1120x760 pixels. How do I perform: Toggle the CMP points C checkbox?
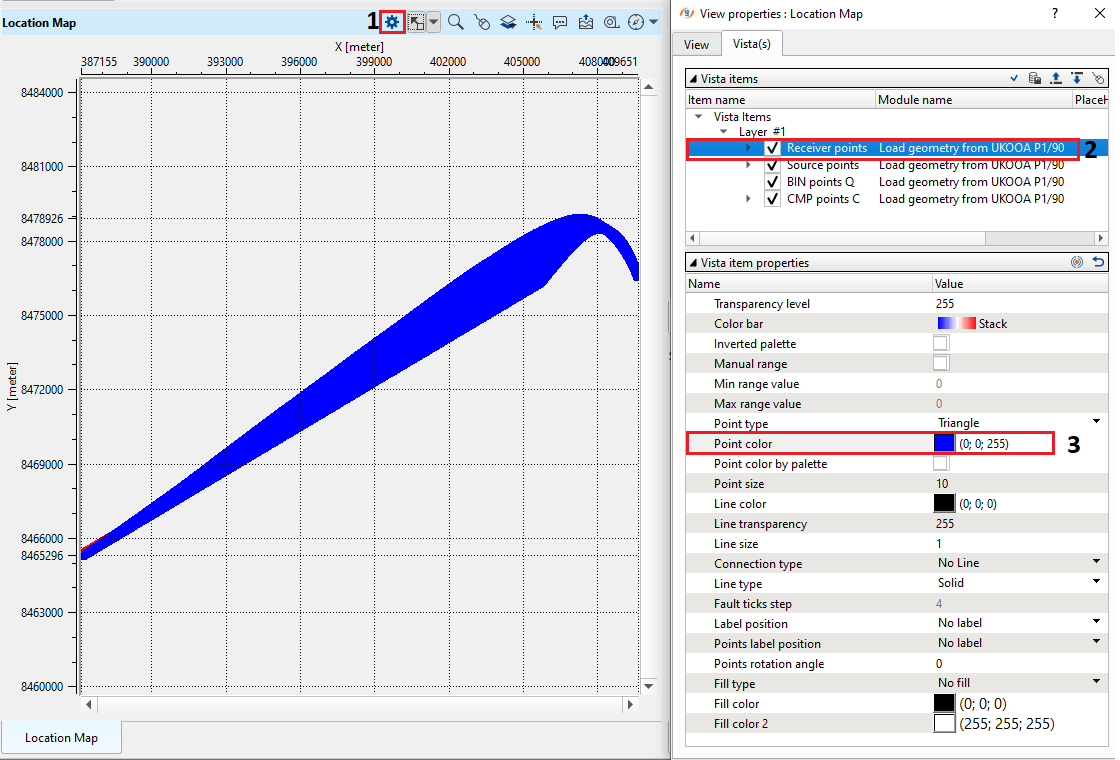772,199
